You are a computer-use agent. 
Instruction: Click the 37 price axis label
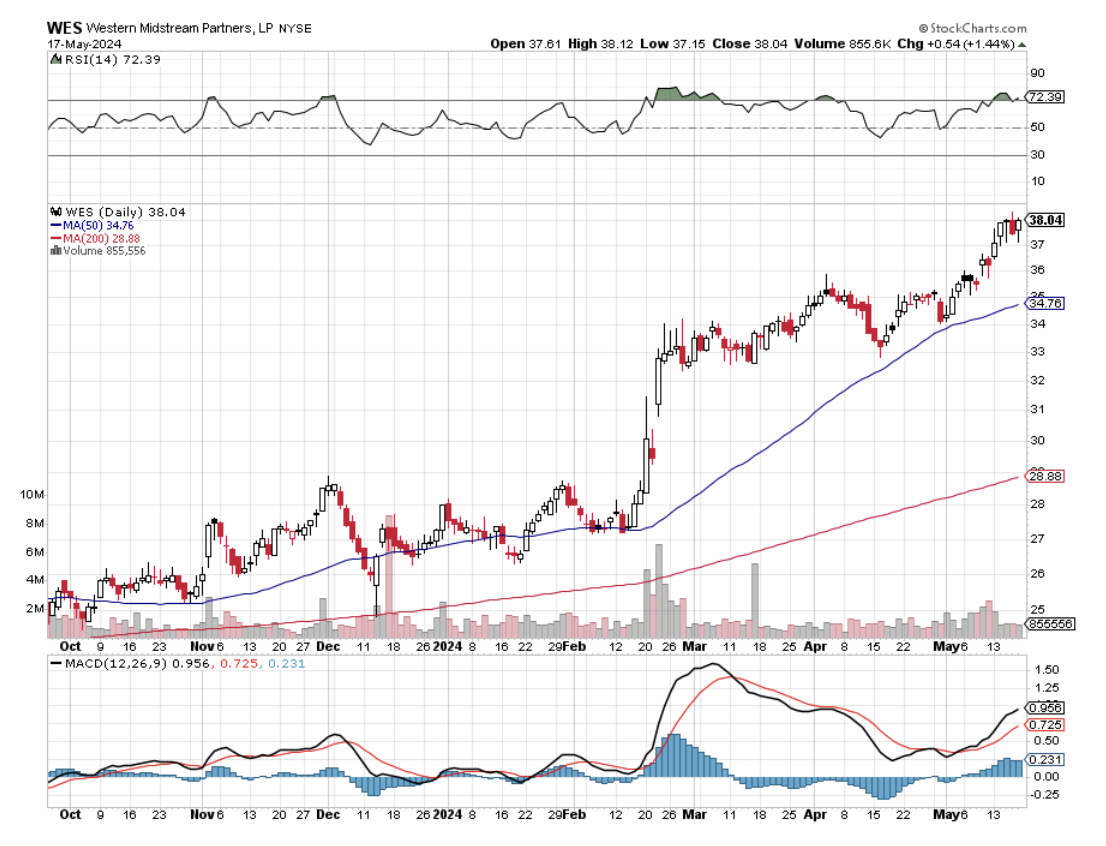point(1038,245)
